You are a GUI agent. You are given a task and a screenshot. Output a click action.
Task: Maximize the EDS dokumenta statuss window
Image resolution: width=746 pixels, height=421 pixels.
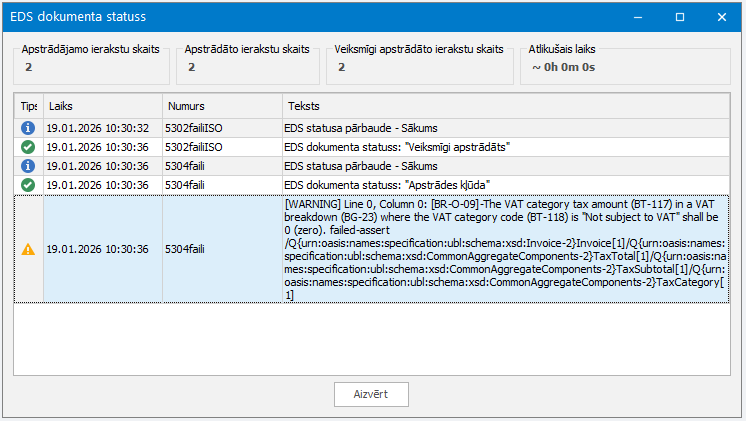tap(680, 17)
